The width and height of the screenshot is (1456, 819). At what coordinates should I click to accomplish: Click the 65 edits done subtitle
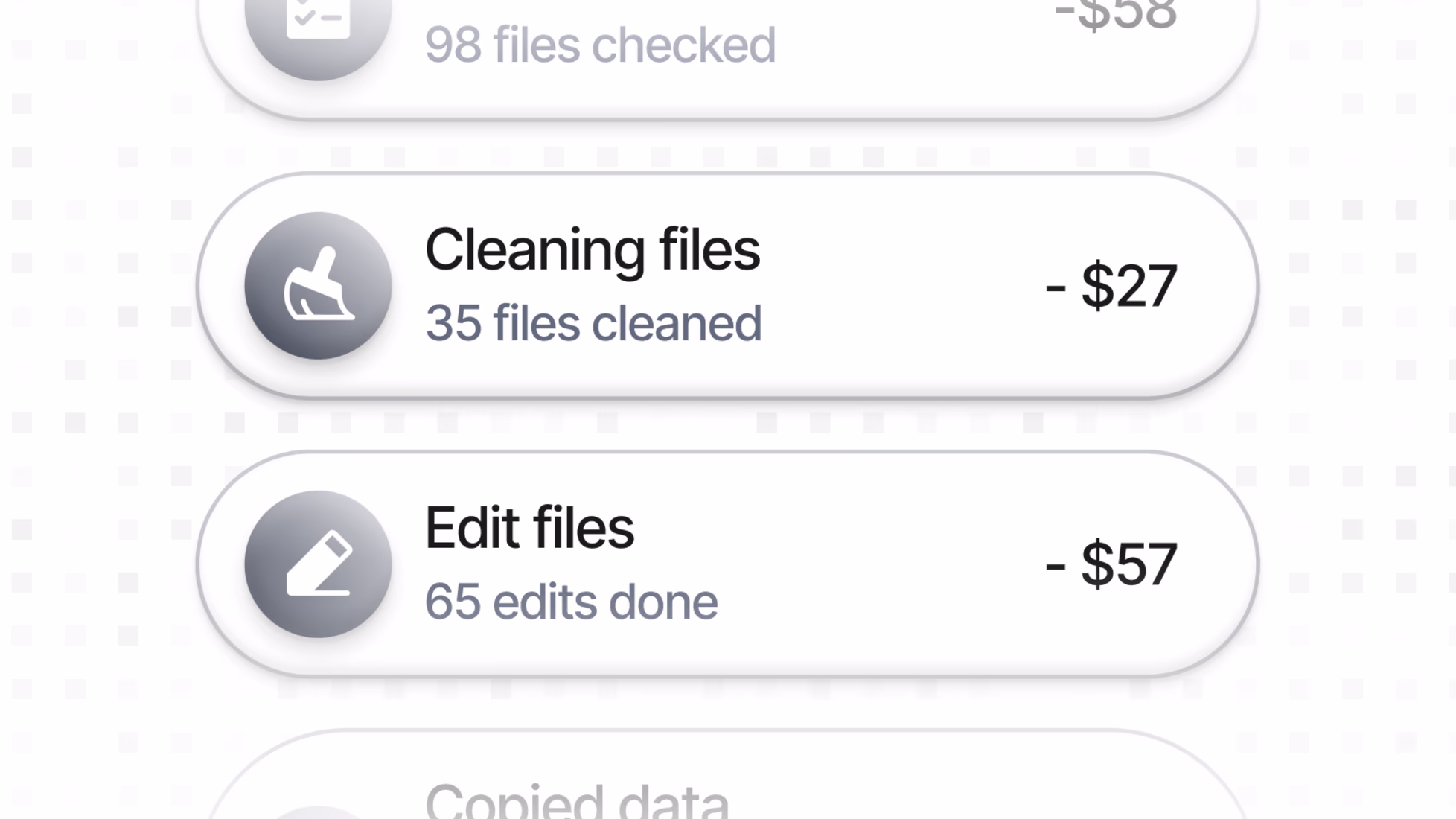coord(571,602)
